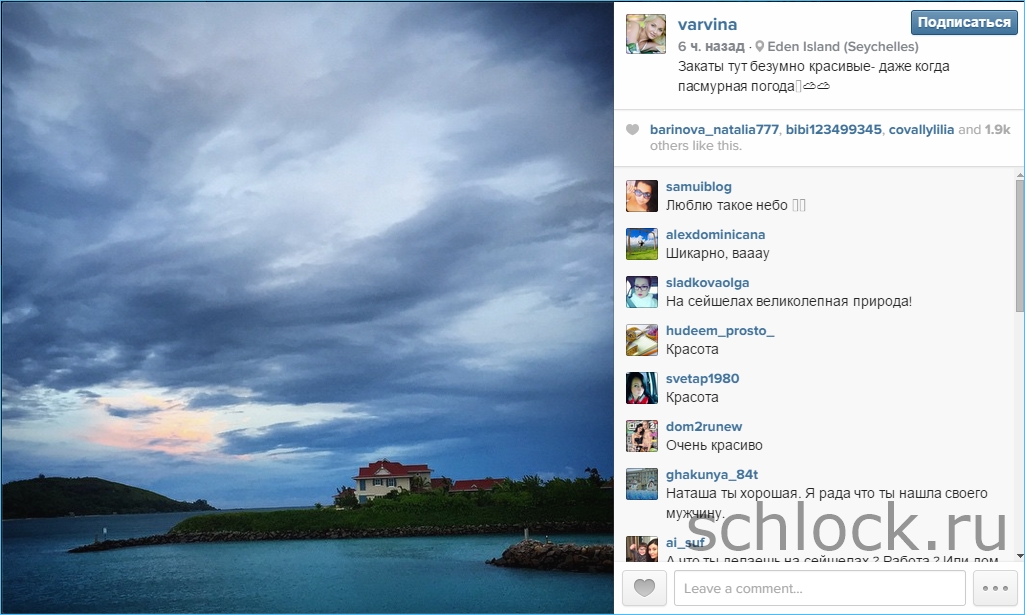This screenshot has height=615, width=1025.
Task: Open bibi123499345 profile link
Action: click(x=833, y=129)
